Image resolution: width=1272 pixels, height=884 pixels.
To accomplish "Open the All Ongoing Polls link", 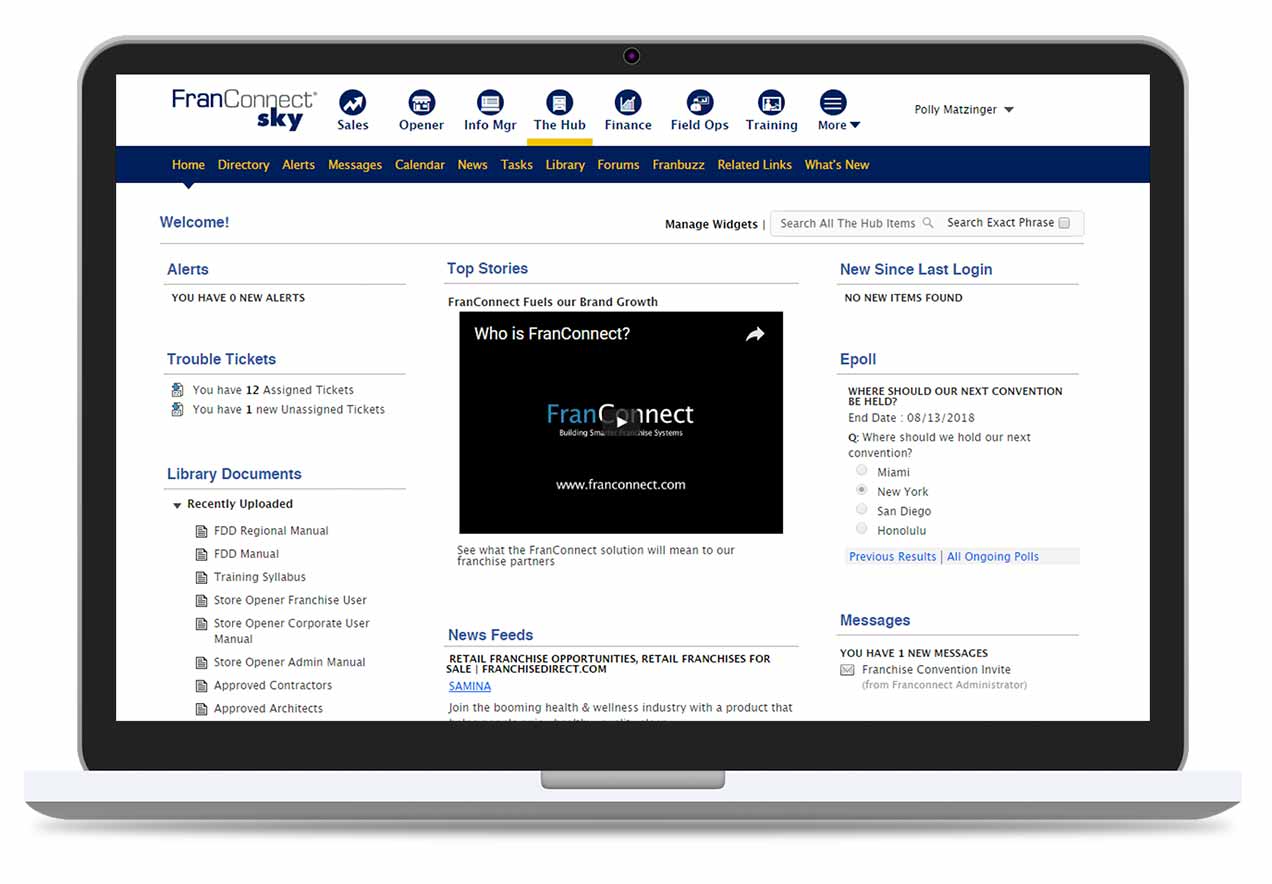I will [993, 557].
